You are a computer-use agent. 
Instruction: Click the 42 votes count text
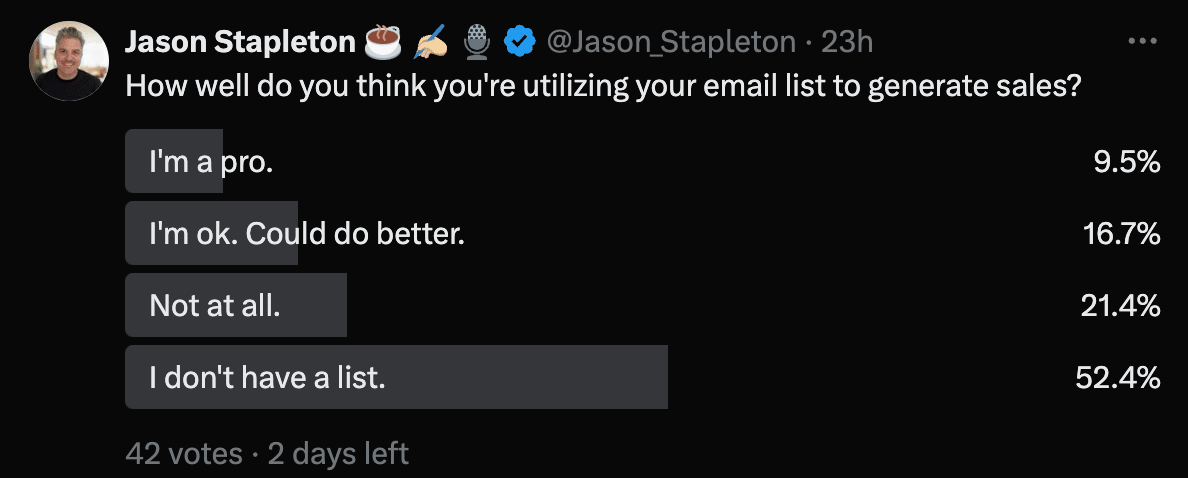coord(184,454)
